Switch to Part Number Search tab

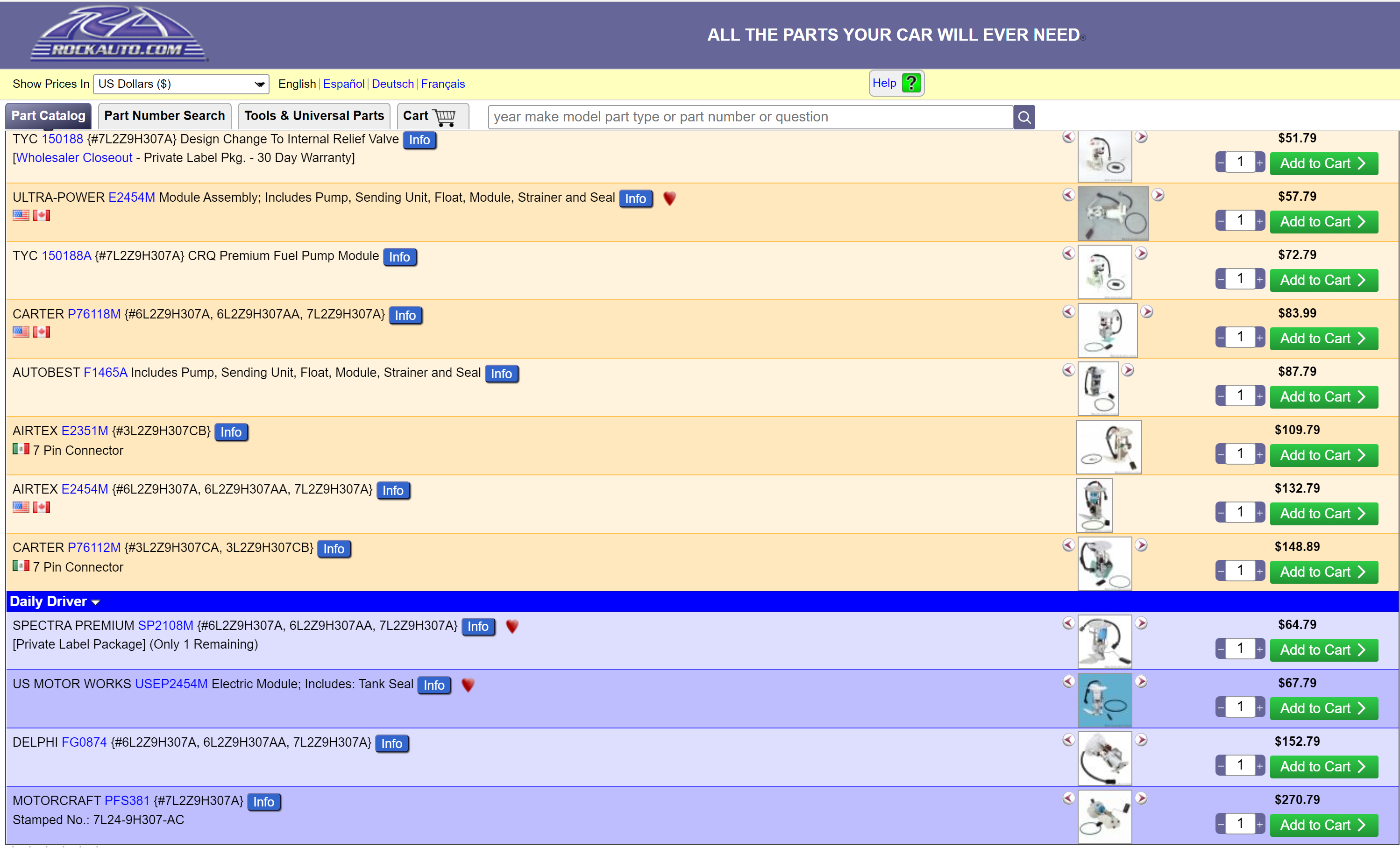(165, 116)
